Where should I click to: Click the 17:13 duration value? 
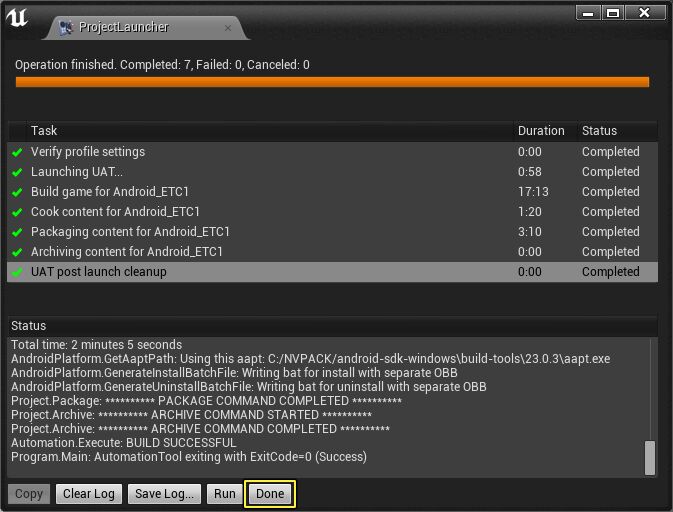533,192
